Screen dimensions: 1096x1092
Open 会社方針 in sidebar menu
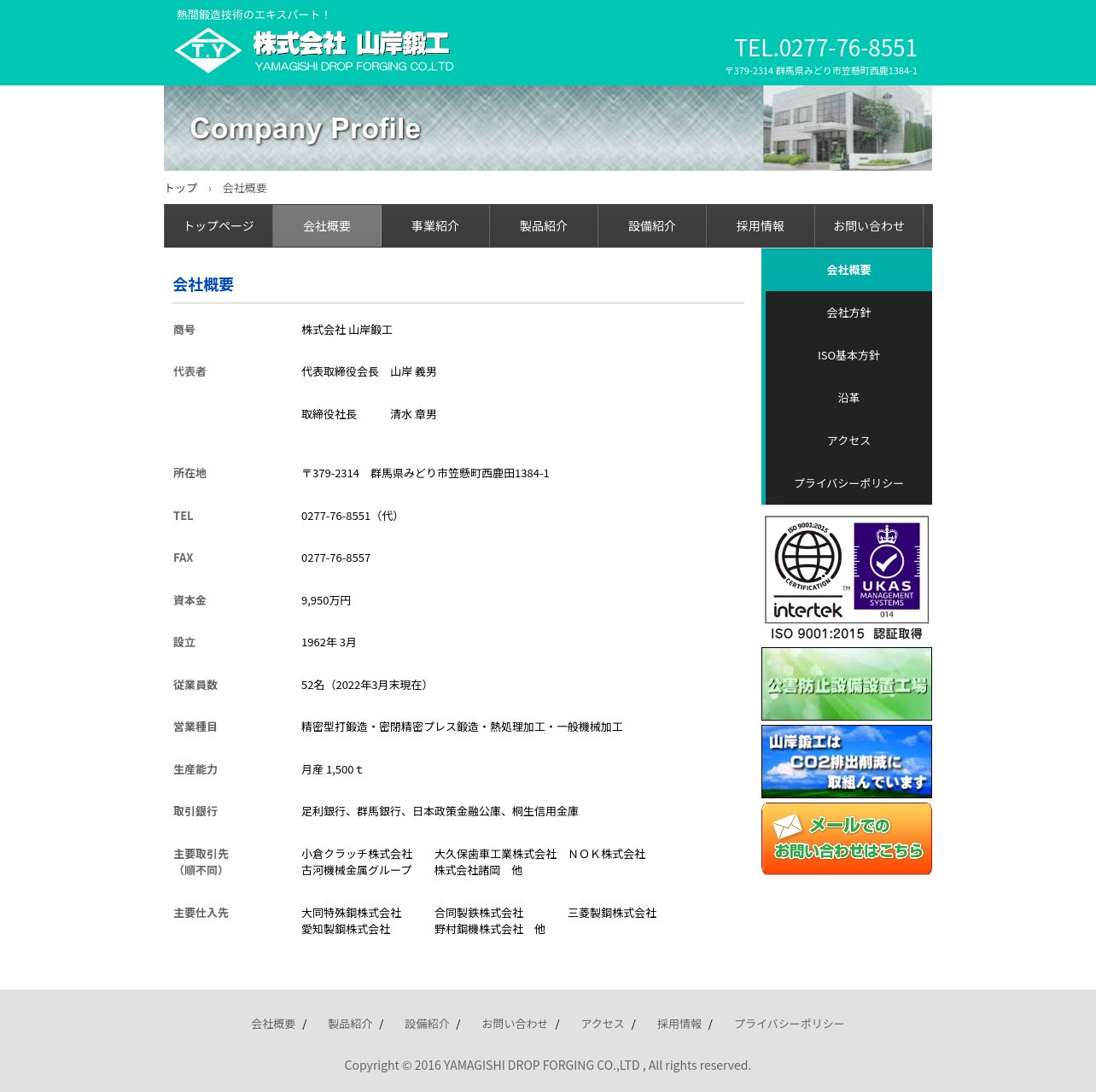pos(848,312)
